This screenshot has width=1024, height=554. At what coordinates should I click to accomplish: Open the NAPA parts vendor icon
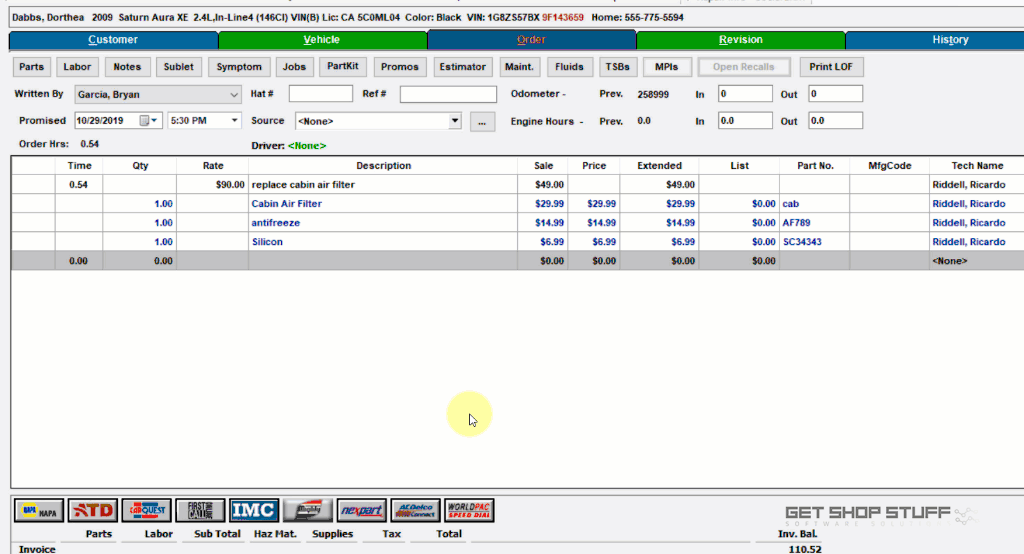coord(40,511)
